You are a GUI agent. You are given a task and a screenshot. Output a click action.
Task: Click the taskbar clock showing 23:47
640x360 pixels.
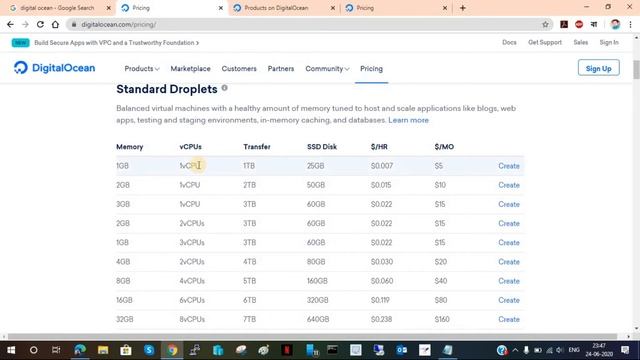(x=599, y=350)
